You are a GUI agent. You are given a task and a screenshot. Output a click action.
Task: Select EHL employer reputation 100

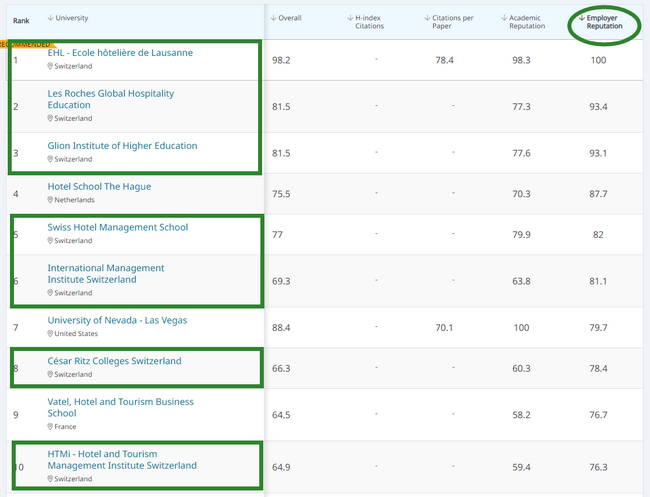(598, 60)
